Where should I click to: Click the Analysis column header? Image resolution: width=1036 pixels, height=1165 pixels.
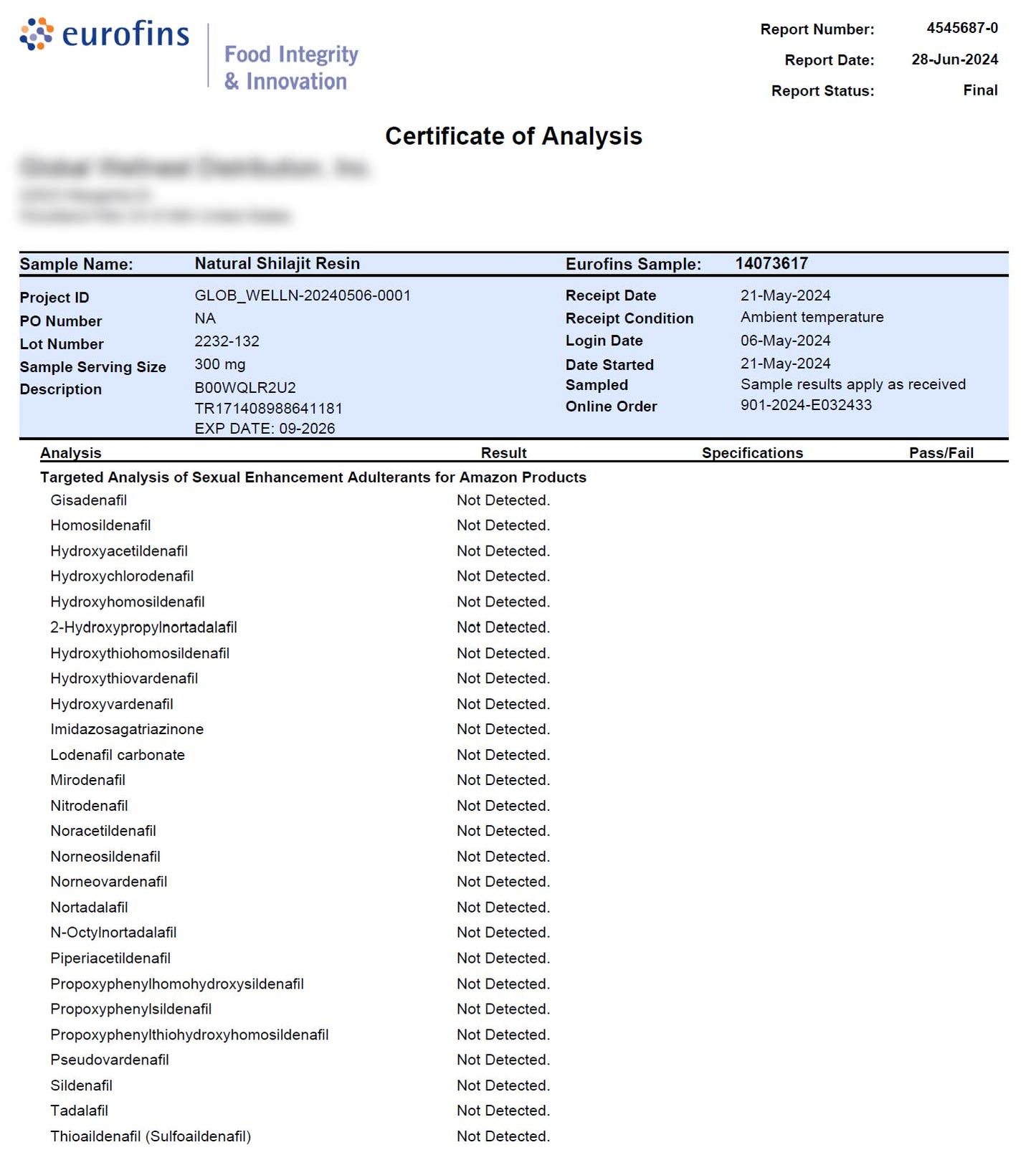[x=71, y=452]
